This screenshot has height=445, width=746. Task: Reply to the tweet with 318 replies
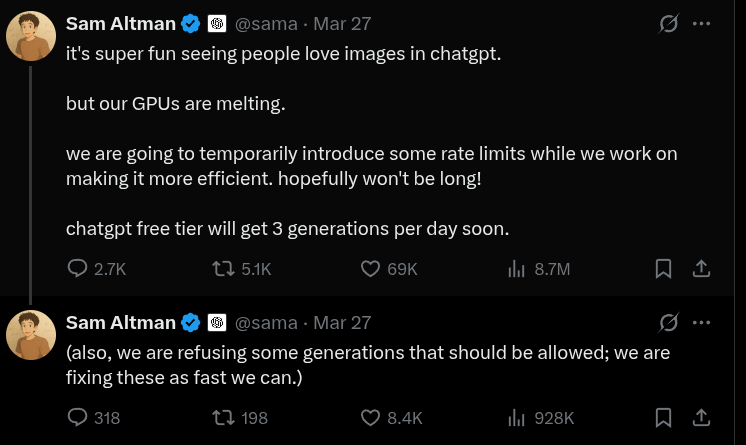point(78,417)
